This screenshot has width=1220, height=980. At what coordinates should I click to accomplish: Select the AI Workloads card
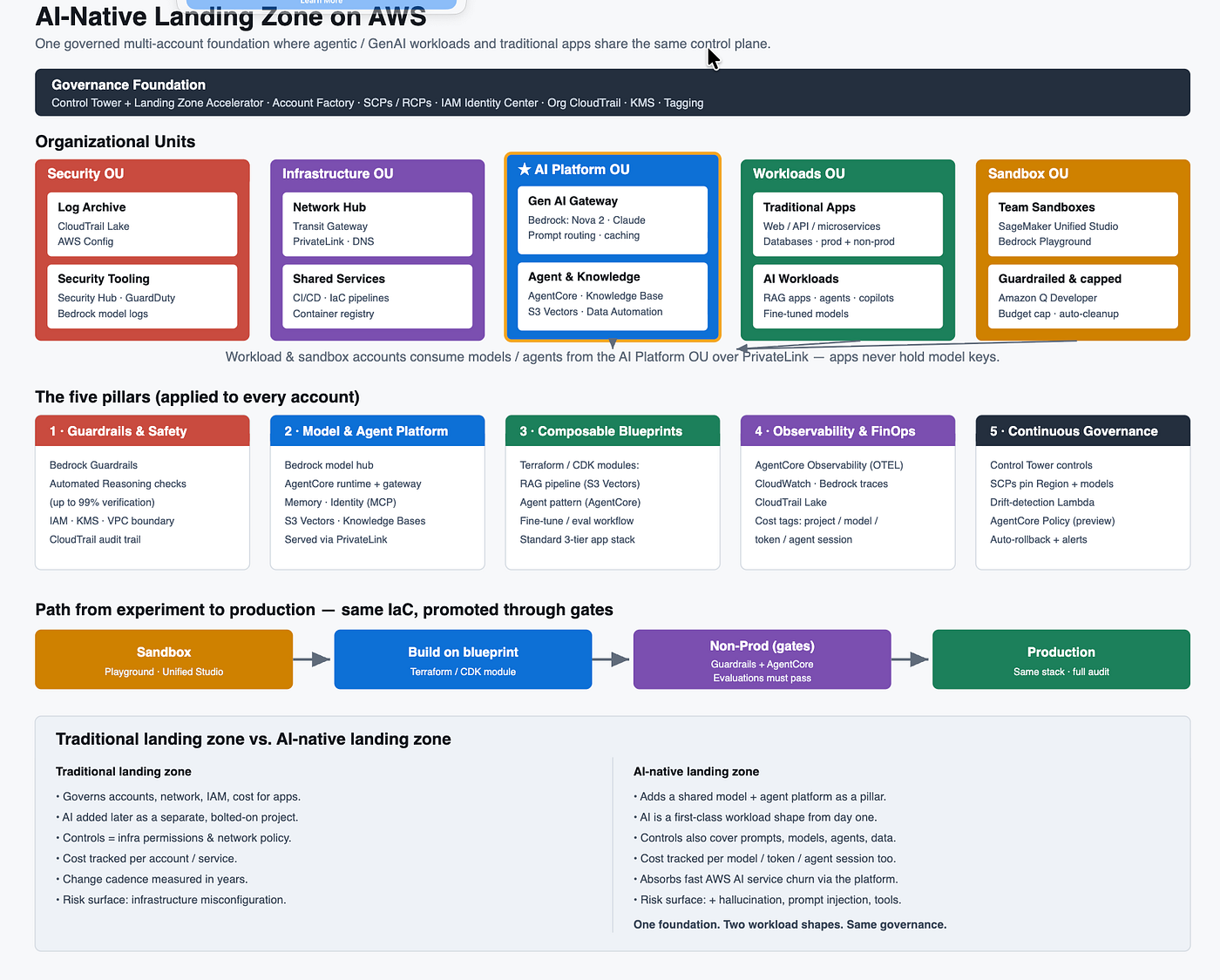pos(848,296)
